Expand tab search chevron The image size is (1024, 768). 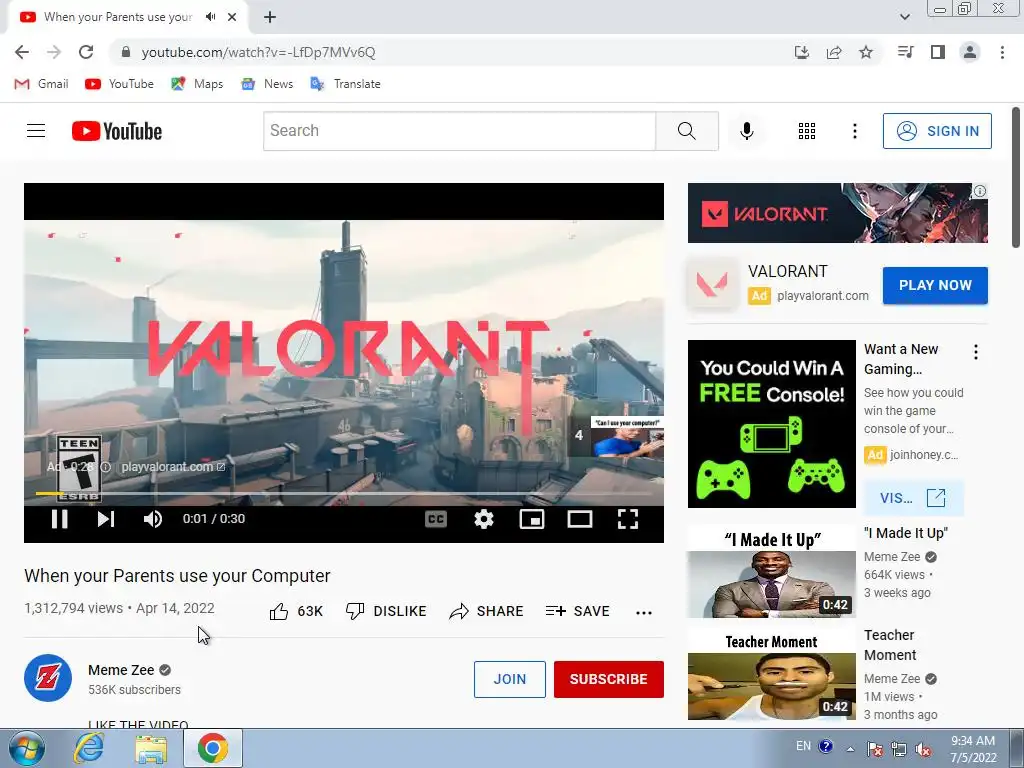point(904,17)
